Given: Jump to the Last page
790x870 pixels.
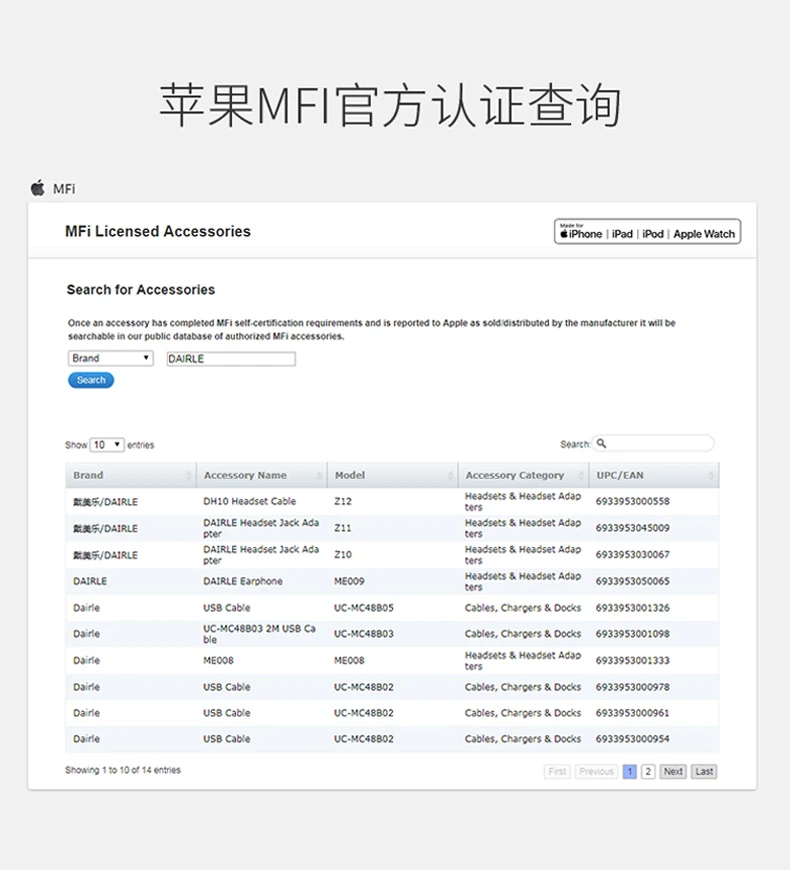Looking at the screenshot, I should click(x=704, y=771).
